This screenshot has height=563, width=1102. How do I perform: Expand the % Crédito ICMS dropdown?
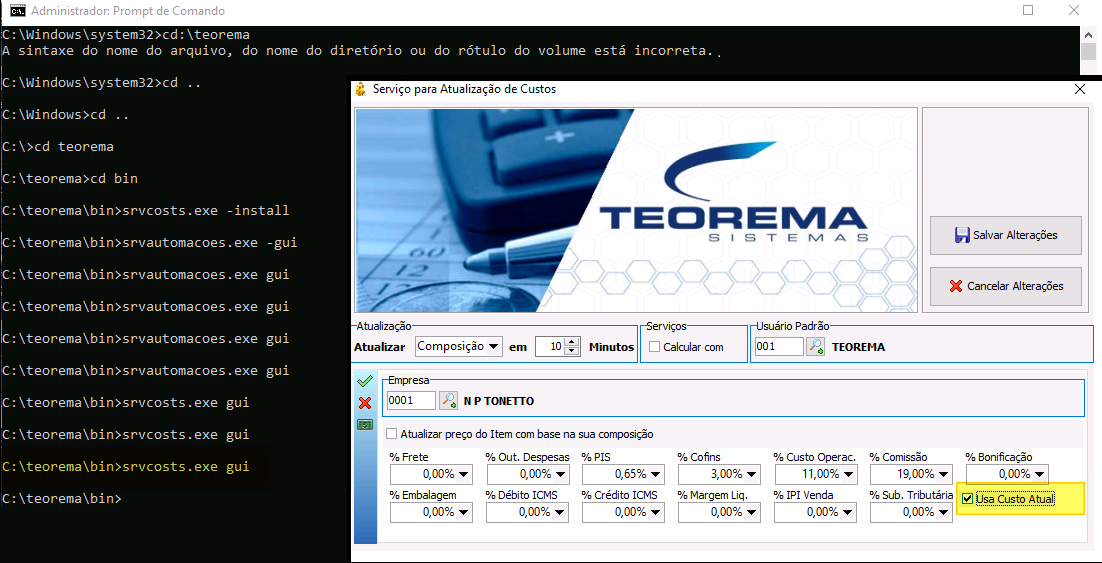[x=657, y=513]
